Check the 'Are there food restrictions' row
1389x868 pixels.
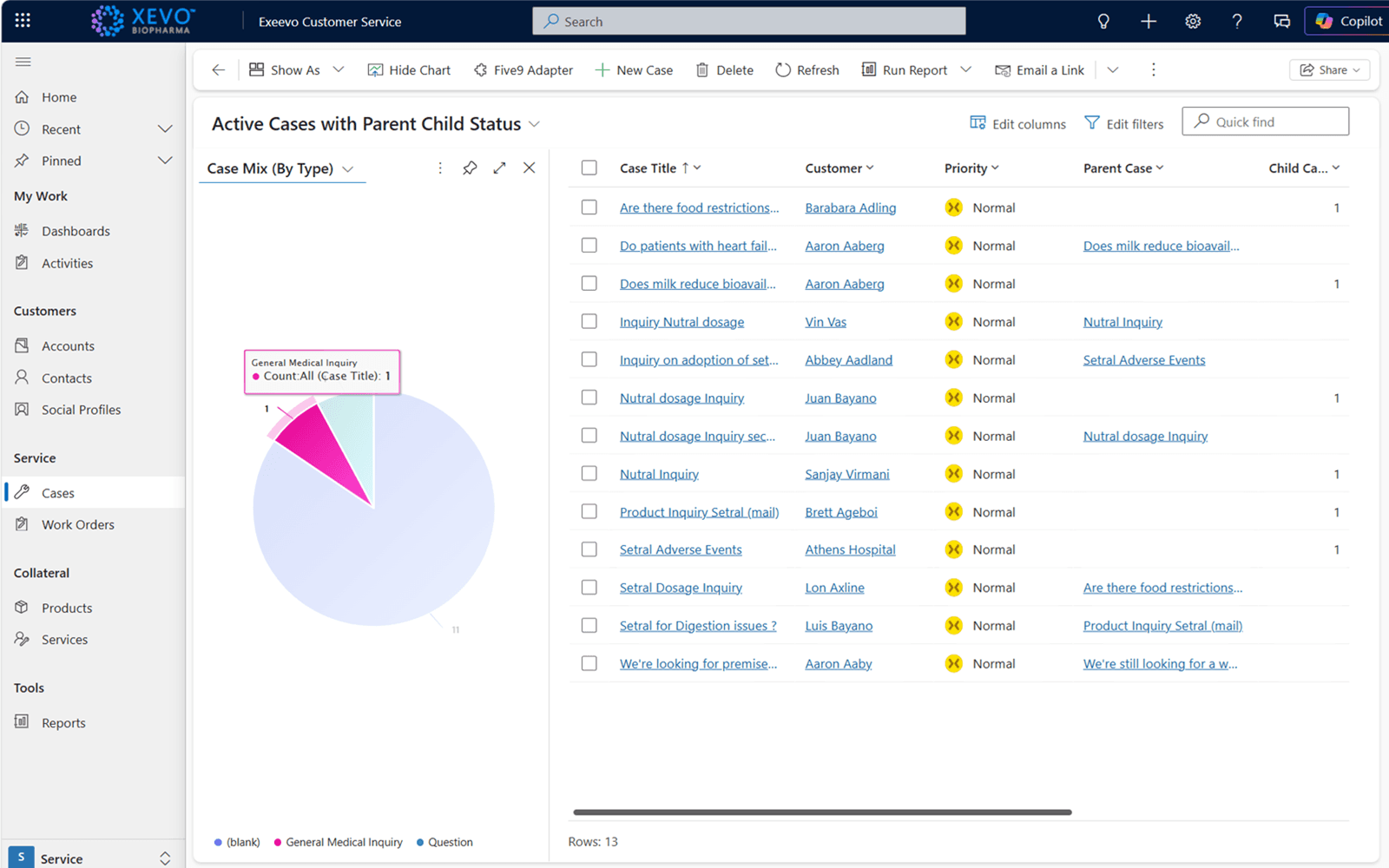tap(589, 207)
